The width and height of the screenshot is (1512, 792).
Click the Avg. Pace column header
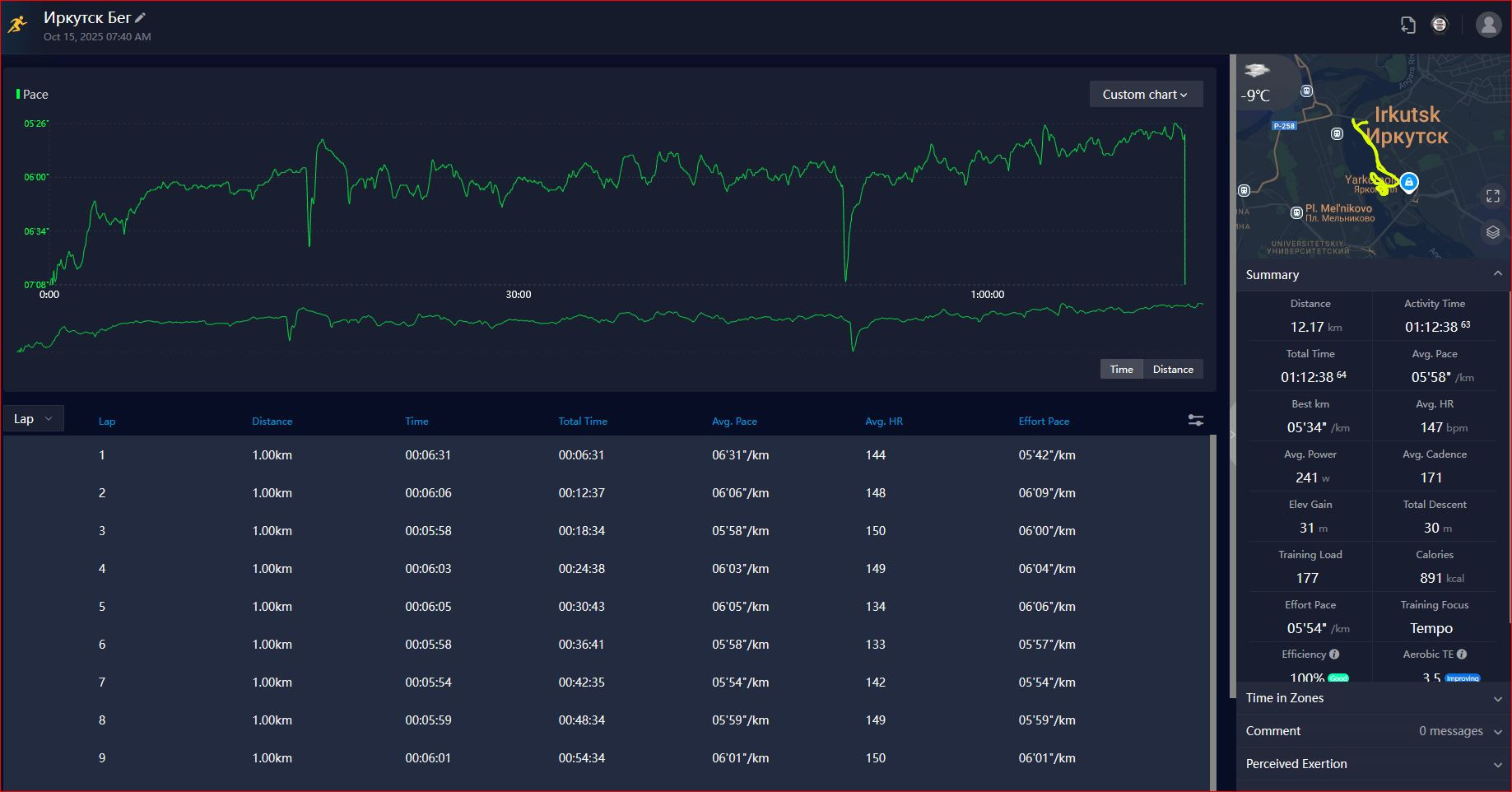(x=734, y=421)
